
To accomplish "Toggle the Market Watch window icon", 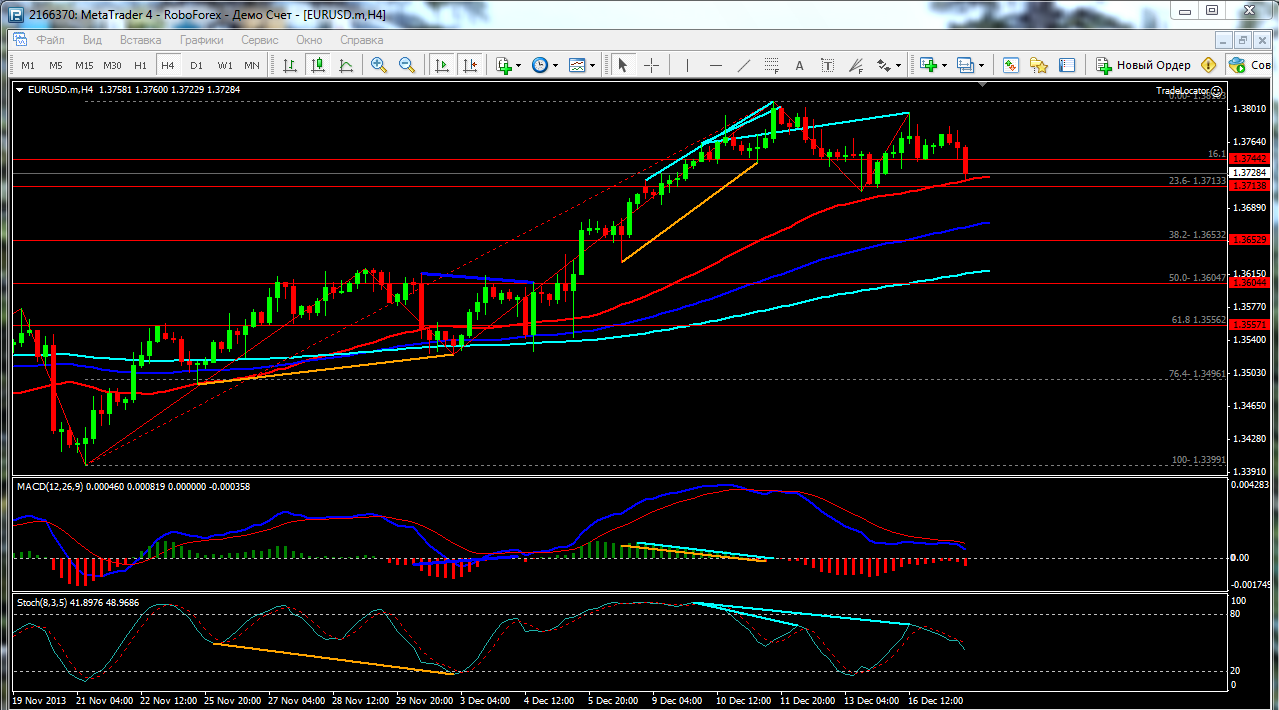I will pos(1011,65).
